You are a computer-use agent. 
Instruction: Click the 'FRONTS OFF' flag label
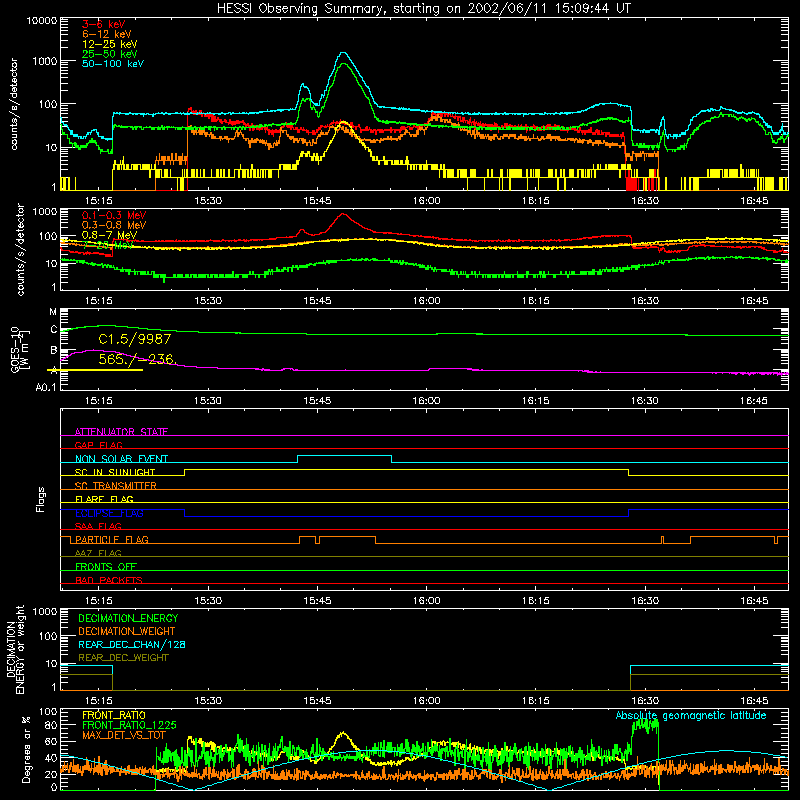point(106,566)
